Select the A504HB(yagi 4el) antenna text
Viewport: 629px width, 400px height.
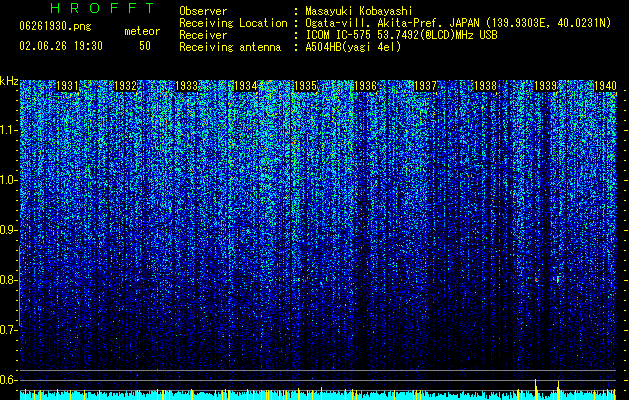pyautogui.click(x=353, y=47)
